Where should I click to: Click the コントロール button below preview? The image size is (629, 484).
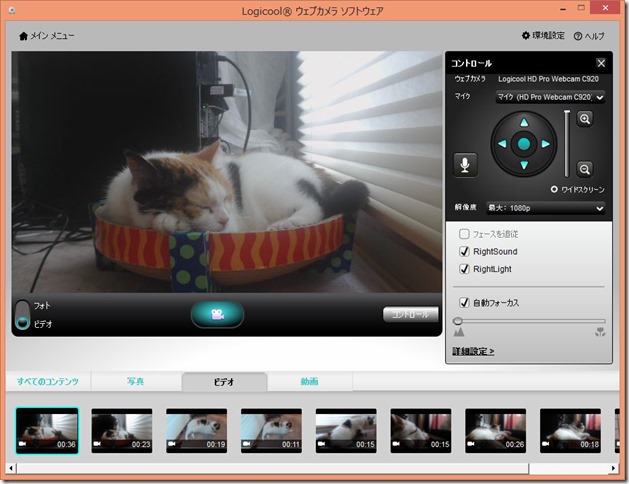[410, 314]
